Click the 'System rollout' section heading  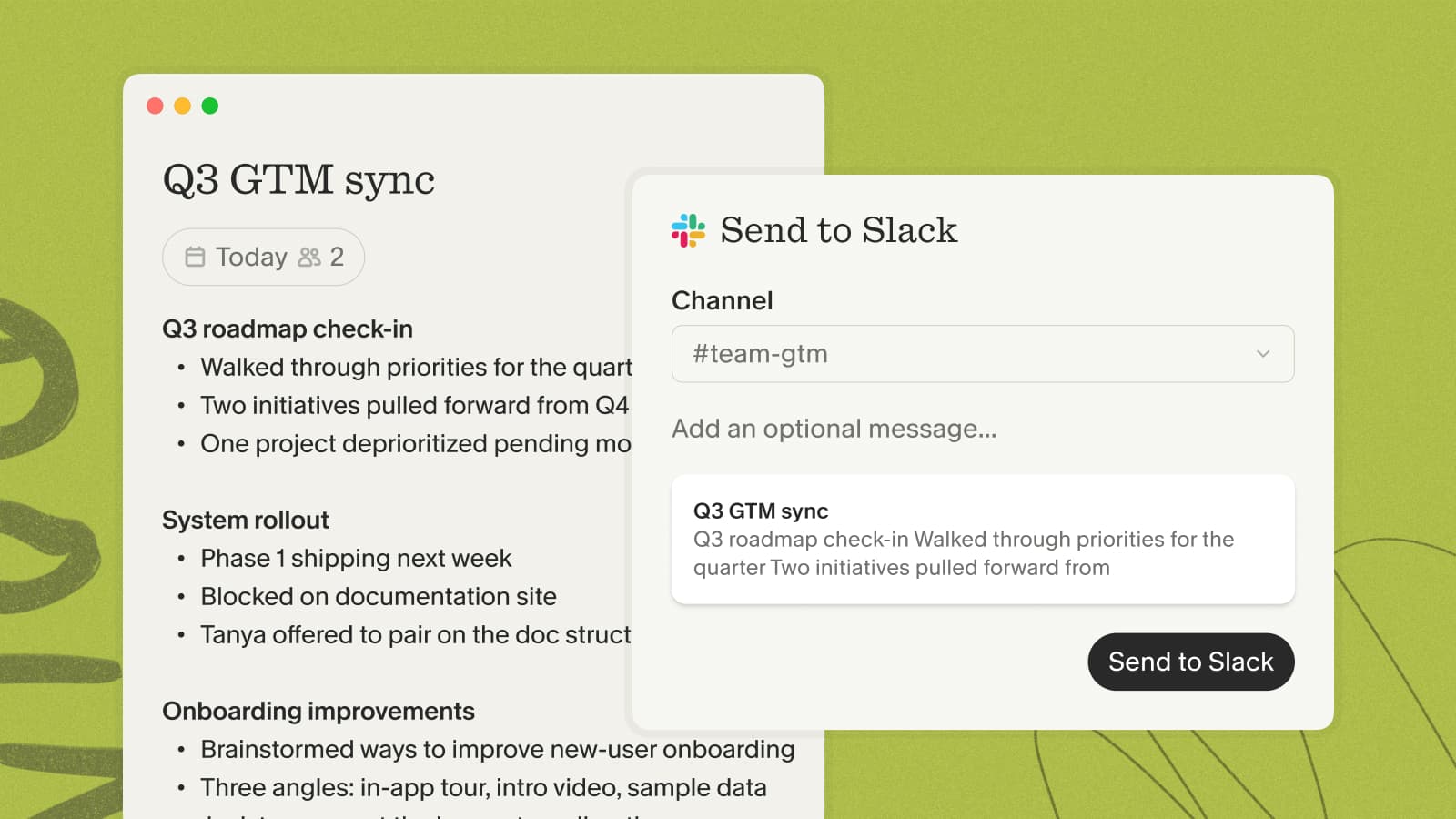(x=246, y=520)
